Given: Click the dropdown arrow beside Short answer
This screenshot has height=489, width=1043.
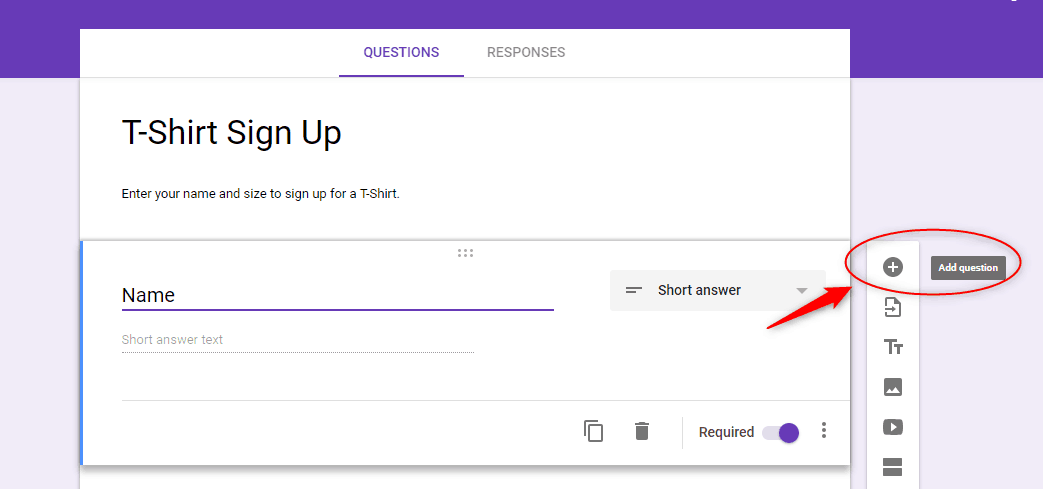Looking at the screenshot, I should pyautogui.click(x=802, y=291).
